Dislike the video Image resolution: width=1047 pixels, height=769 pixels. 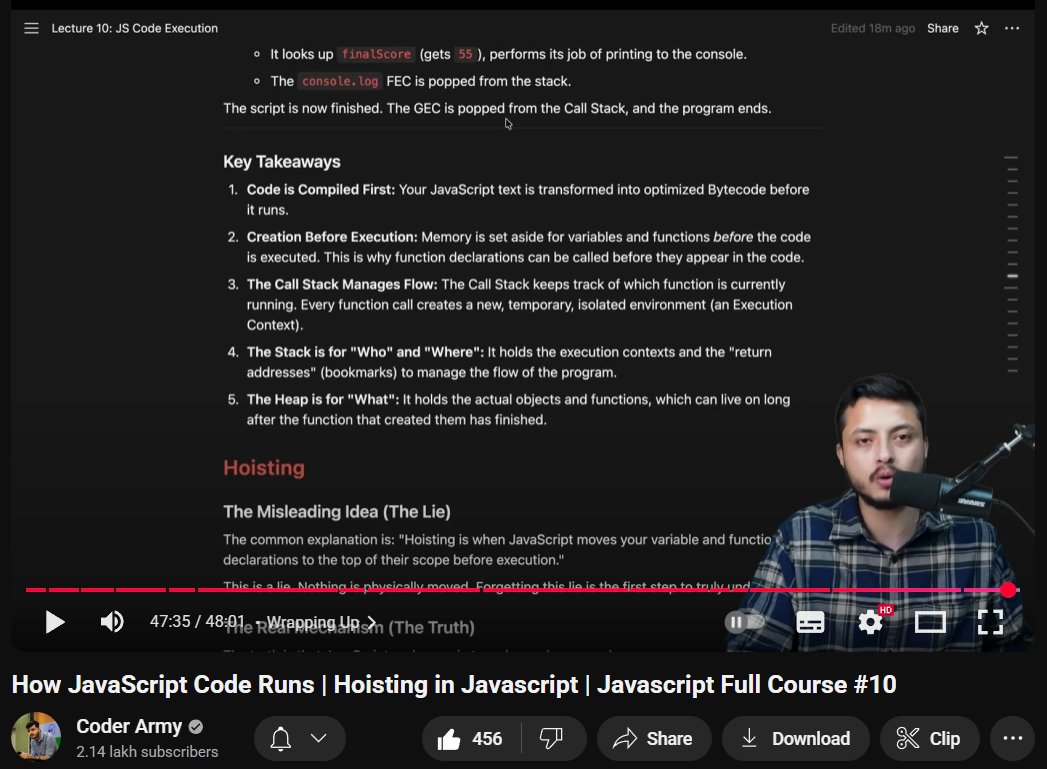point(552,738)
